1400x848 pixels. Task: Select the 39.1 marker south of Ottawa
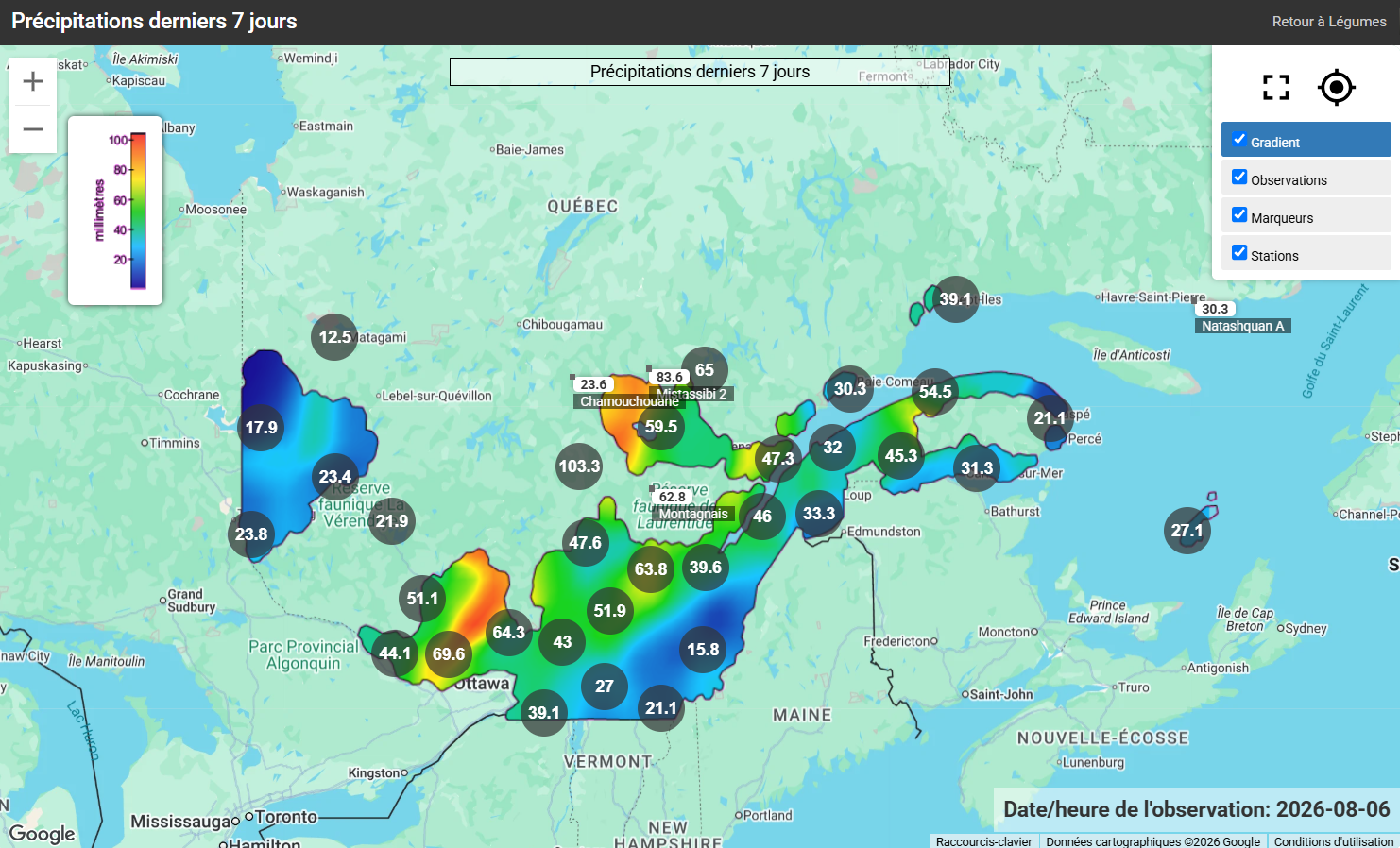pos(544,713)
